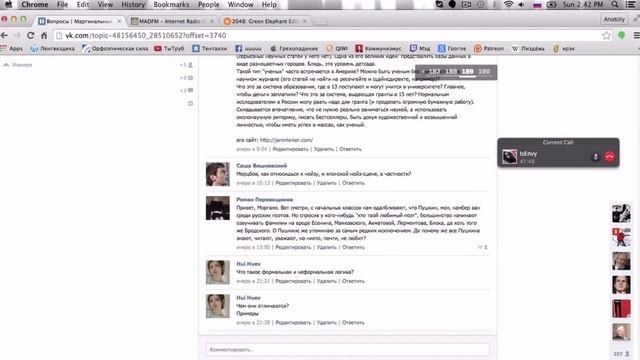
Task: Click Удалить under Роман Перевощиков's post
Action: pyautogui.click(x=327, y=247)
